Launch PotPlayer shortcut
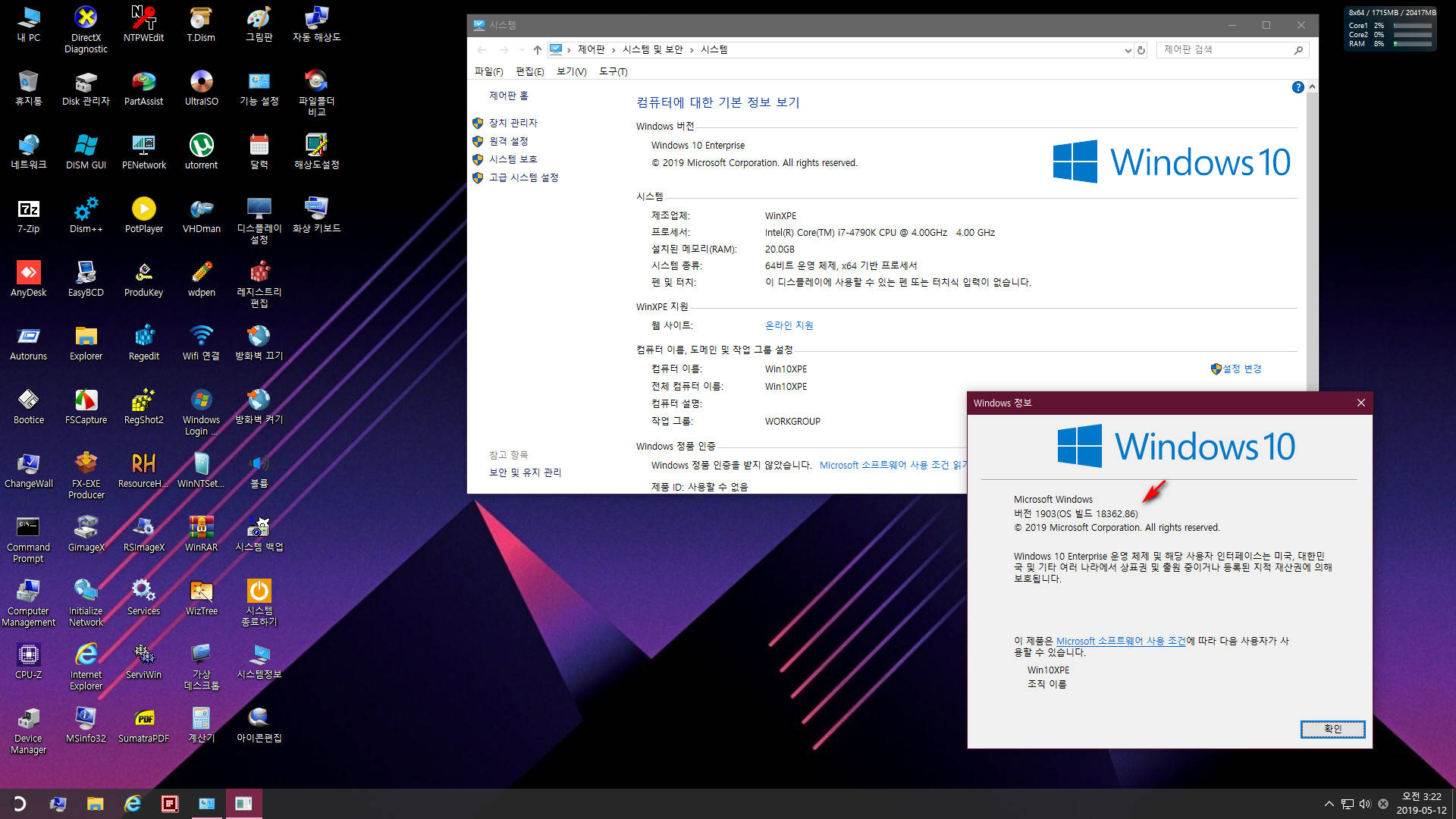 [143, 215]
